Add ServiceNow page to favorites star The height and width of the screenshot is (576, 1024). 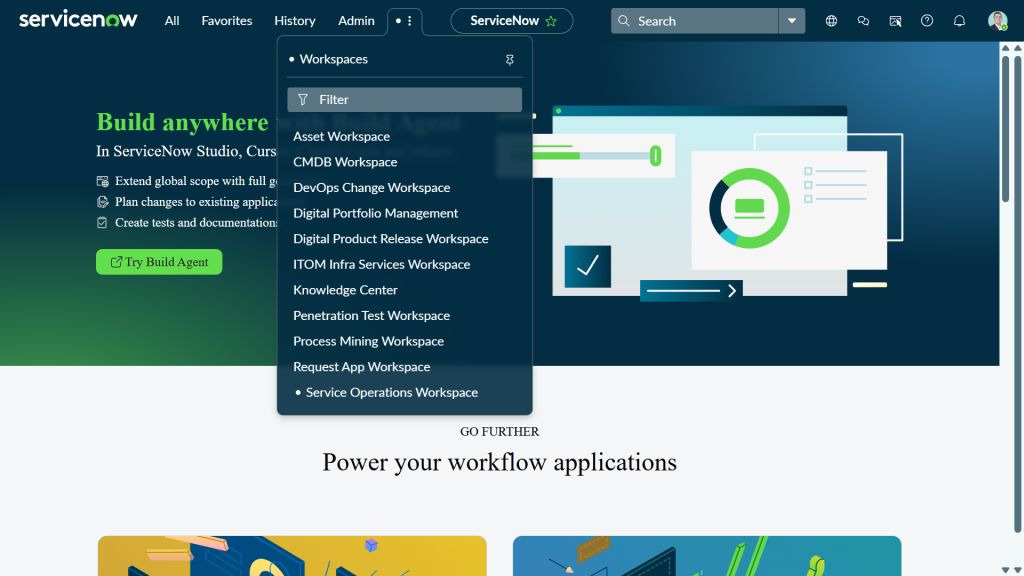tap(551, 21)
